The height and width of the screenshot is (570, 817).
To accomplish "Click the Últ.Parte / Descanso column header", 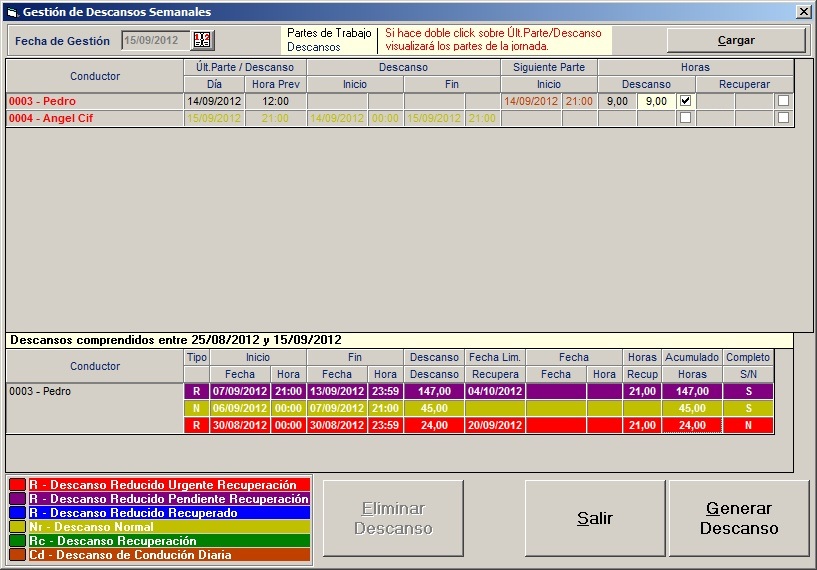I will pyautogui.click(x=245, y=67).
